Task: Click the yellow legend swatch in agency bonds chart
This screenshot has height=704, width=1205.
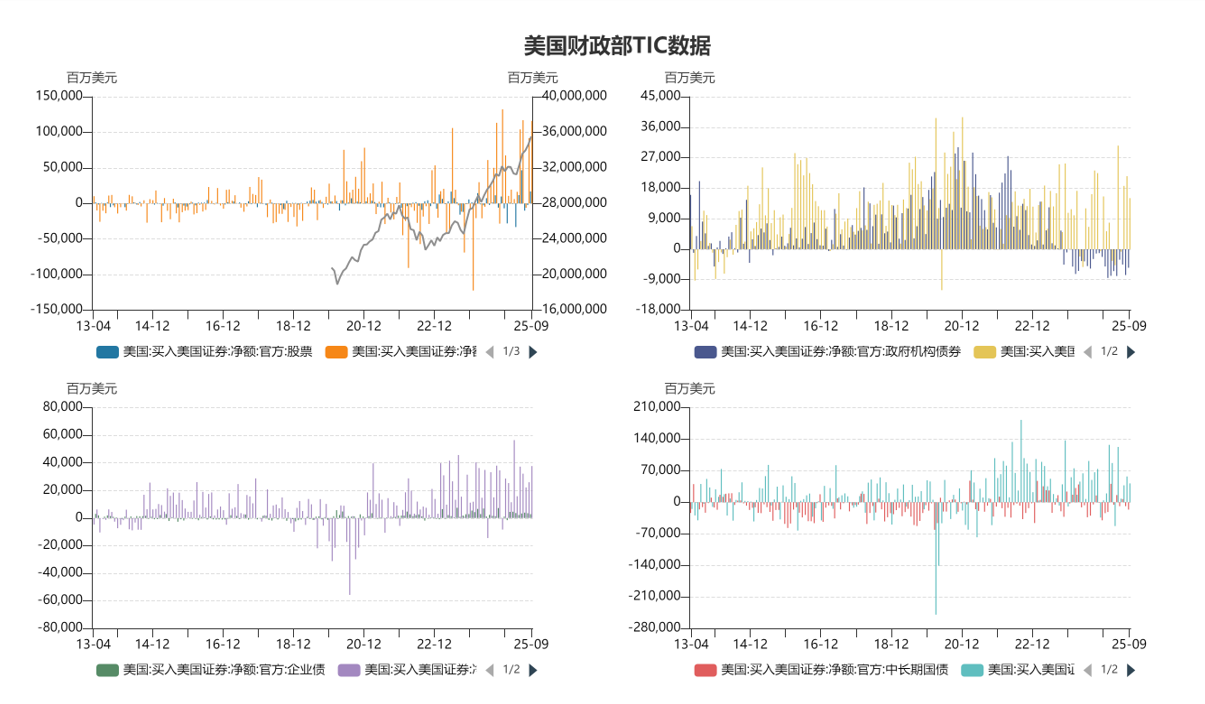Action: click(985, 352)
